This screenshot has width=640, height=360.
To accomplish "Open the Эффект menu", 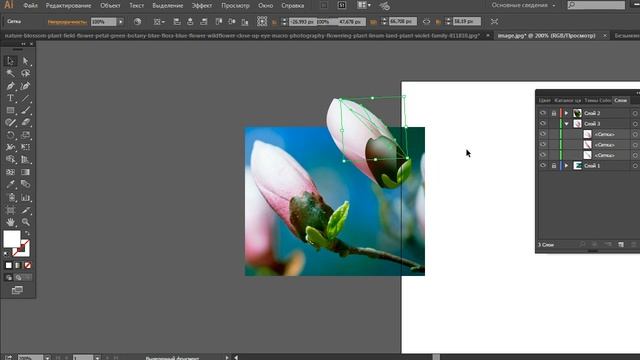I will [202, 6].
